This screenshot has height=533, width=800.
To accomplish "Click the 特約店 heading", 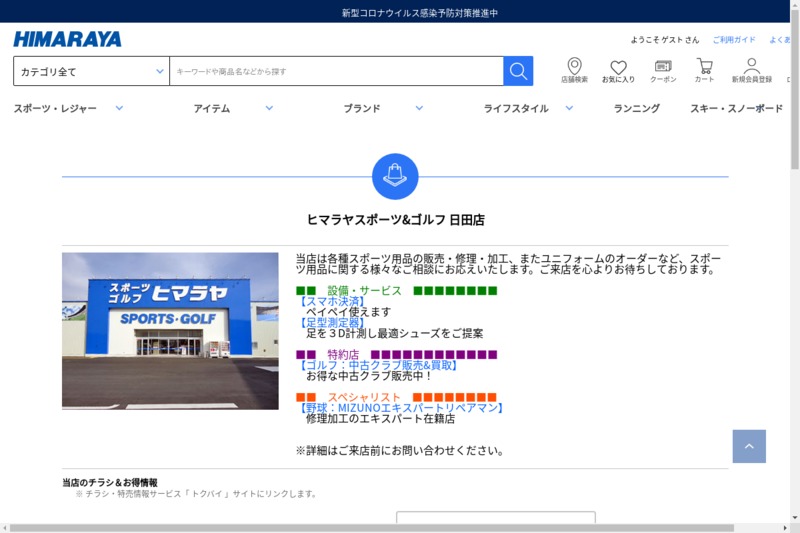I will click(343, 354).
